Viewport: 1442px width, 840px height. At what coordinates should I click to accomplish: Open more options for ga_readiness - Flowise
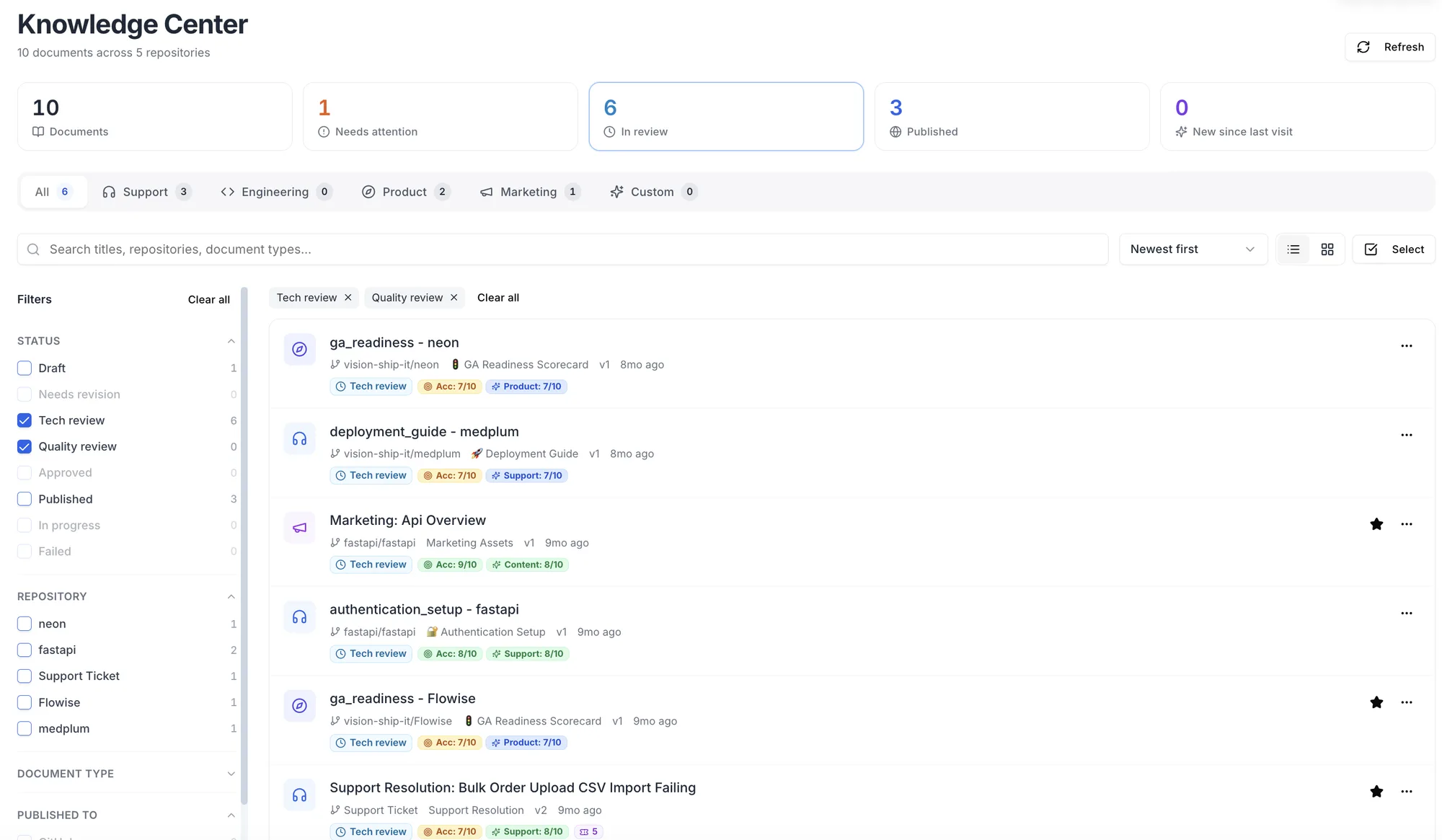pos(1406,702)
